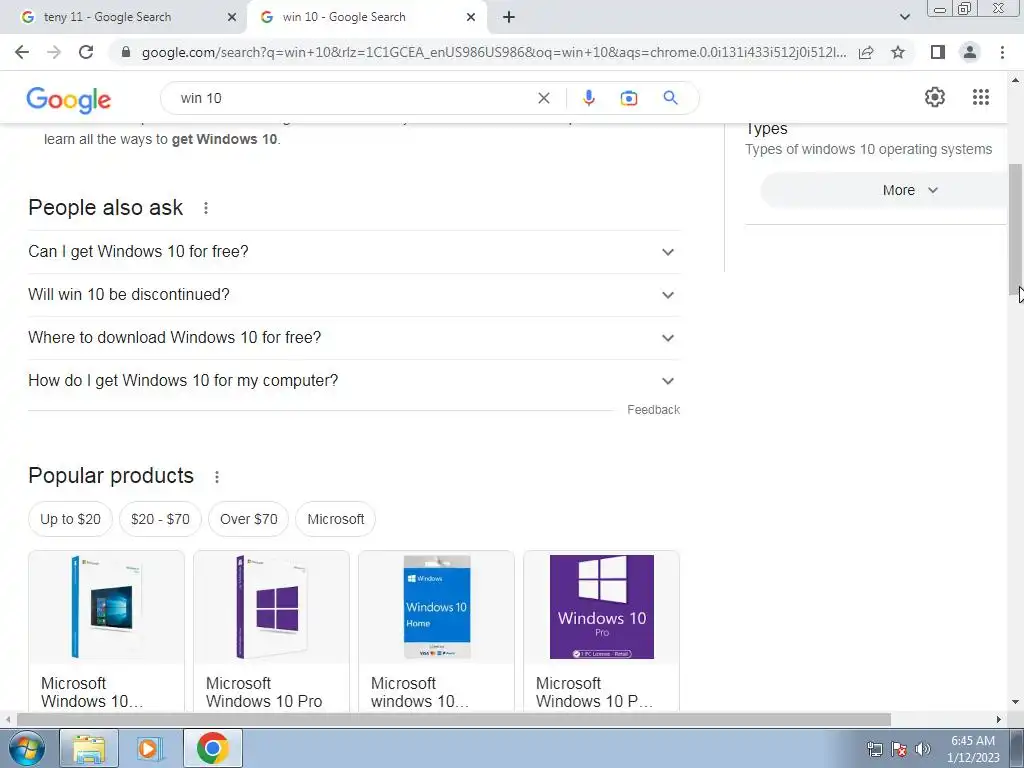Filter products by $20 - $70
Viewport: 1024px width, 768px height.
pos(160,519)
